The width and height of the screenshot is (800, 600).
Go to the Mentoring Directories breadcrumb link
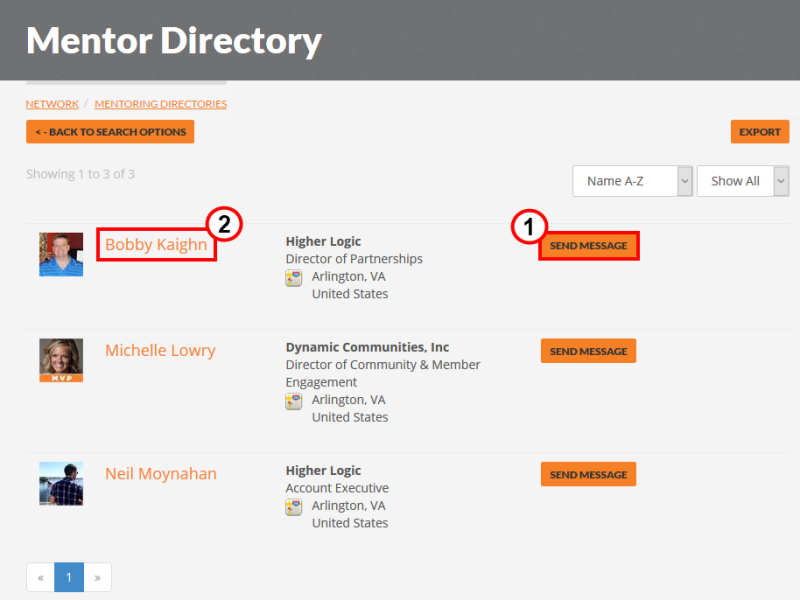(x=161, y=104)
